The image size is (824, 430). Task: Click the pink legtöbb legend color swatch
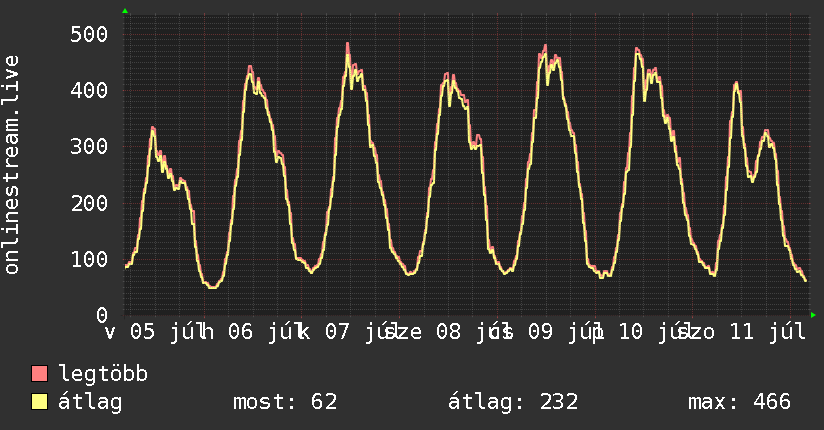tap(39, 373)
